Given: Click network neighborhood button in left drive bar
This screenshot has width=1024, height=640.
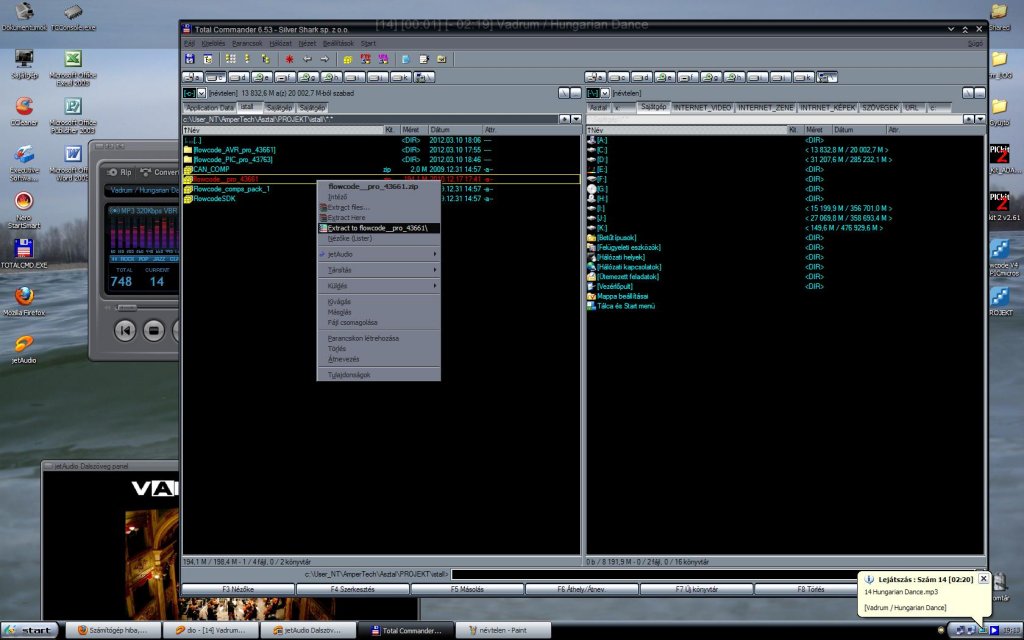Looking at the screenshot, I should (x=424, y=77).
